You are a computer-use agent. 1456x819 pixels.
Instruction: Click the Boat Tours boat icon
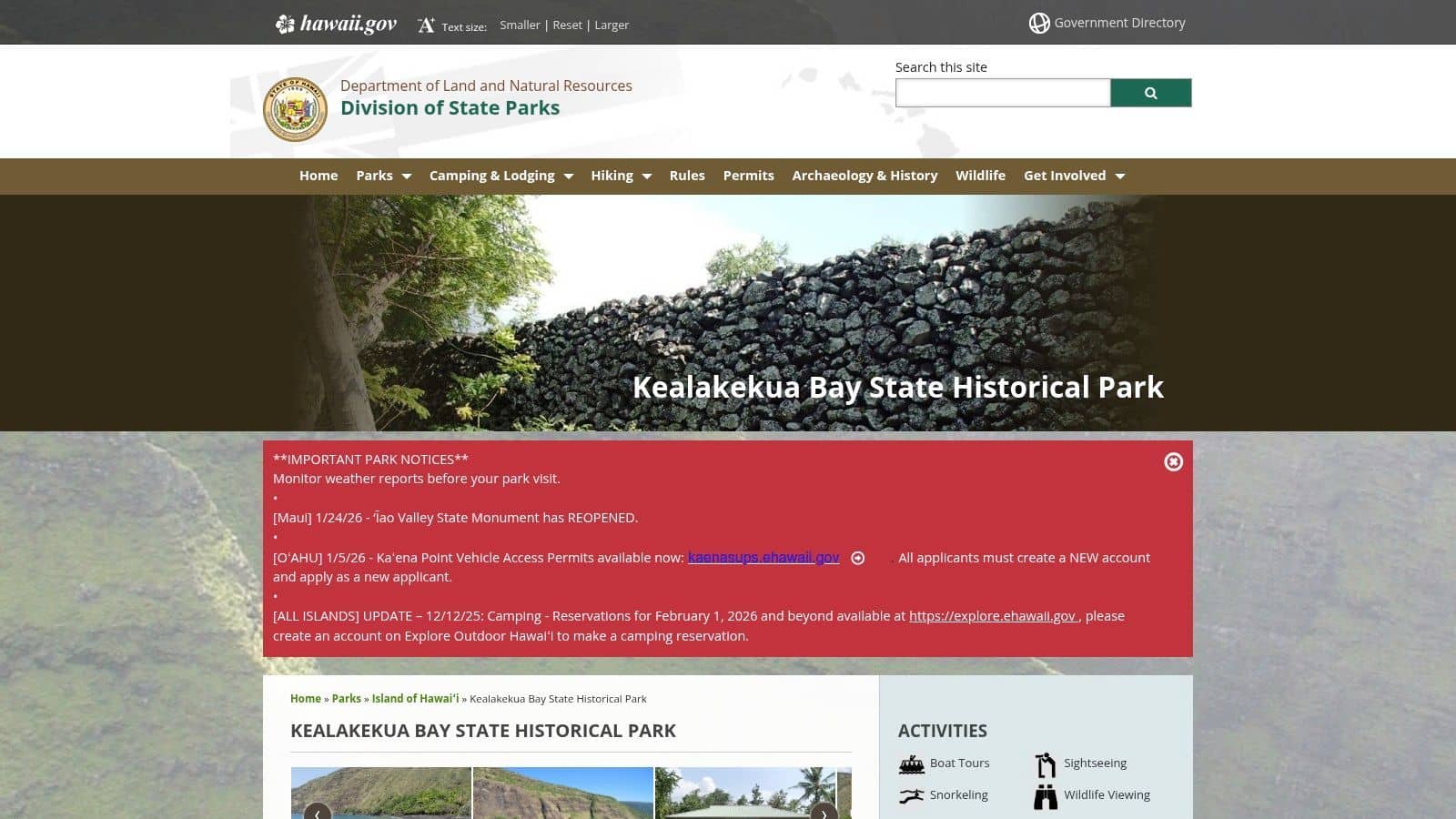point(912,764)
